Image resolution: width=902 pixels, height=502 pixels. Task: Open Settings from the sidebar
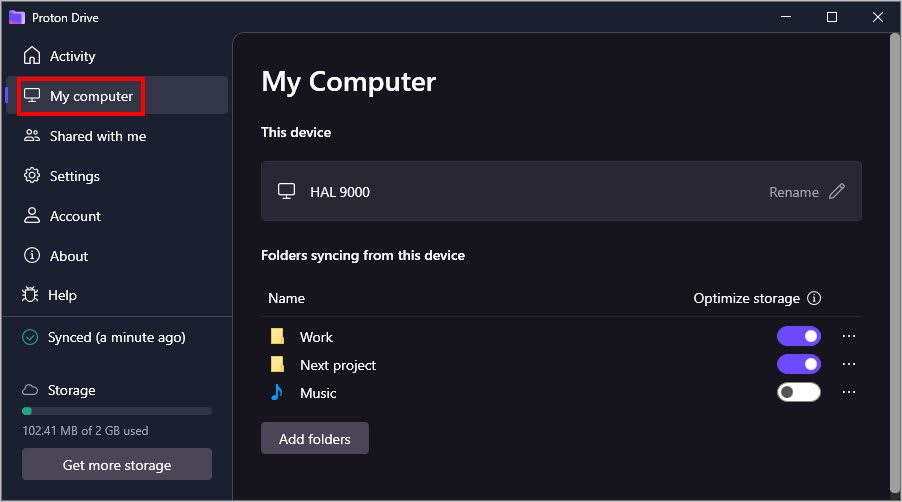click(x=117, y=175)
